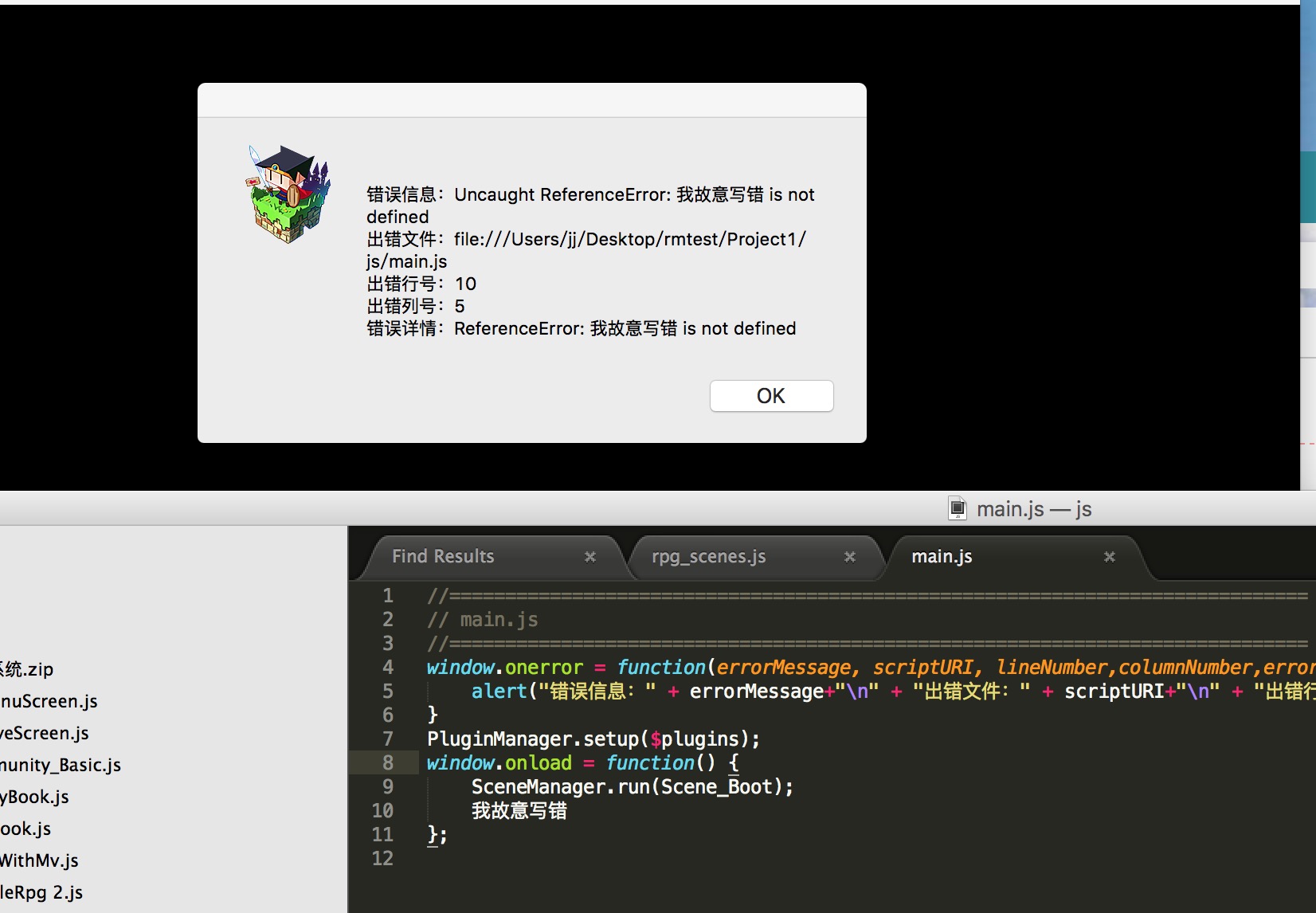The height and width of the screenshot is (913, 1316).
Task: Click the main.js document icon in title bar
Action: 958,508
